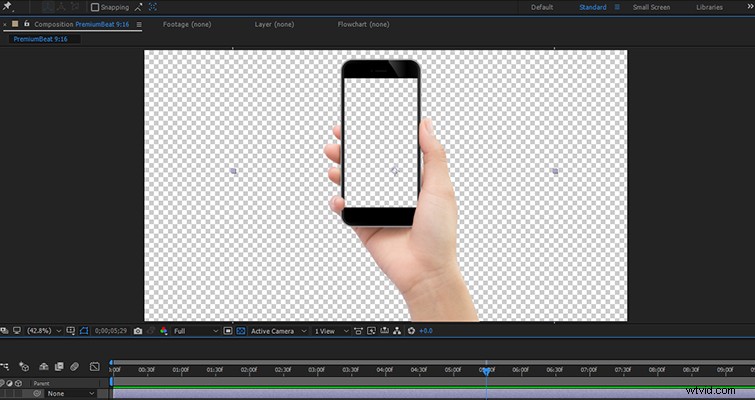Toggle the Composition viewer lock

tap(26, 24)
